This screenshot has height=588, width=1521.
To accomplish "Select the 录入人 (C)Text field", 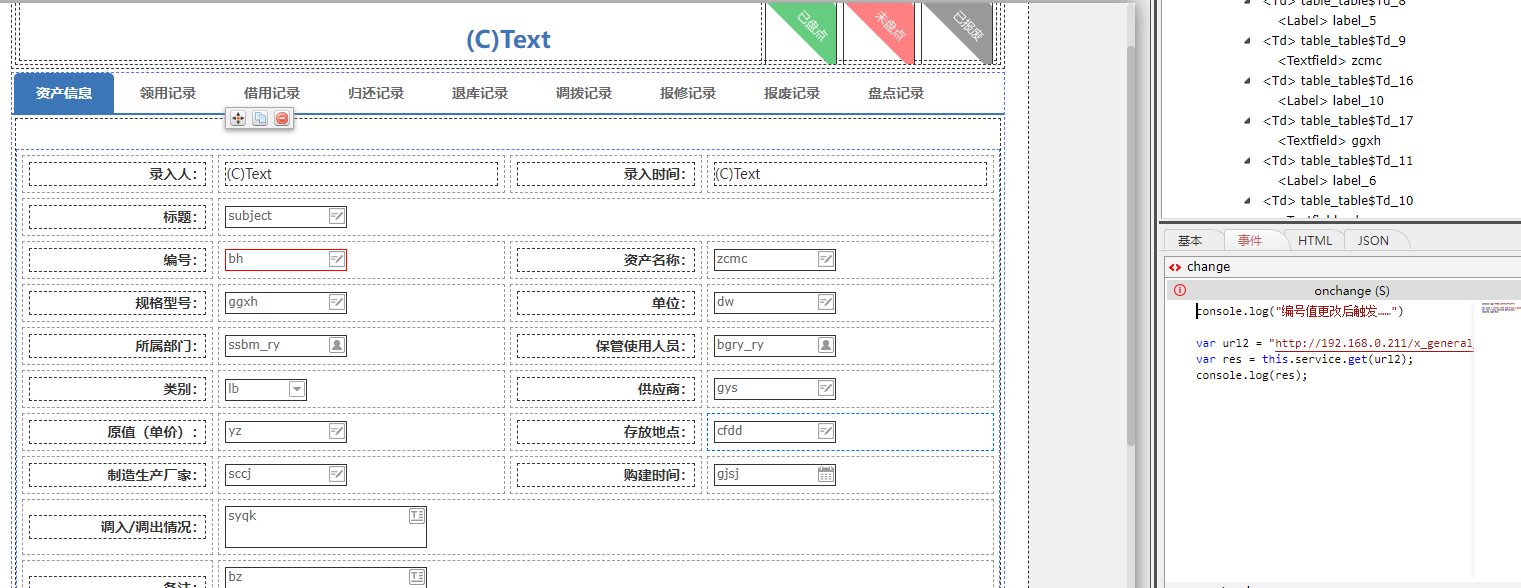I will coord(361,174).
